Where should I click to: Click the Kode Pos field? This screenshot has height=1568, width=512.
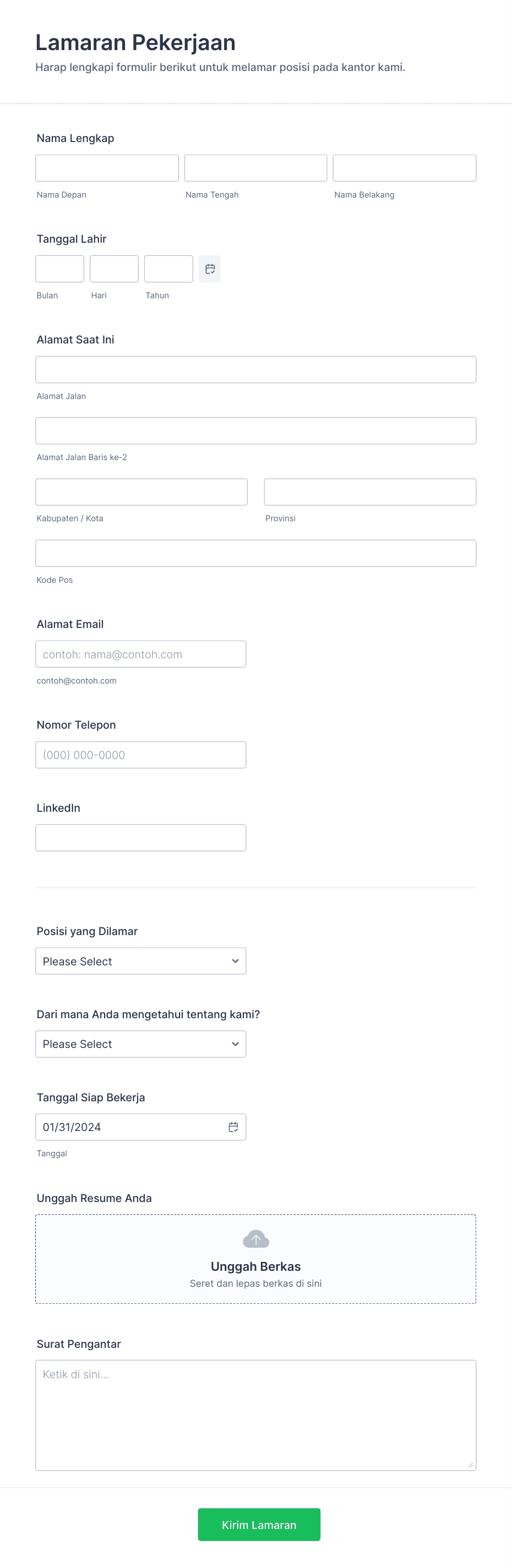click(x=255, y=553)
